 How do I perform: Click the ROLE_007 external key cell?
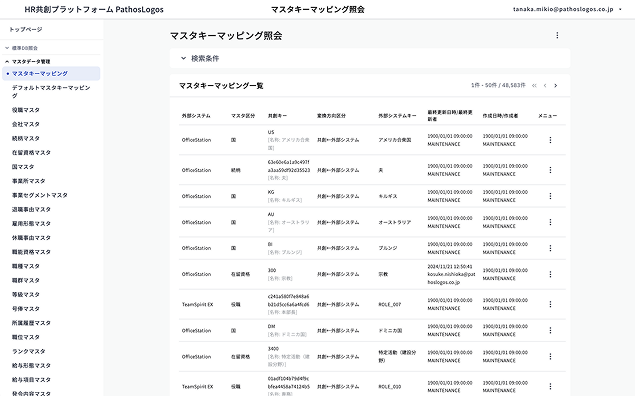(390, 304)
